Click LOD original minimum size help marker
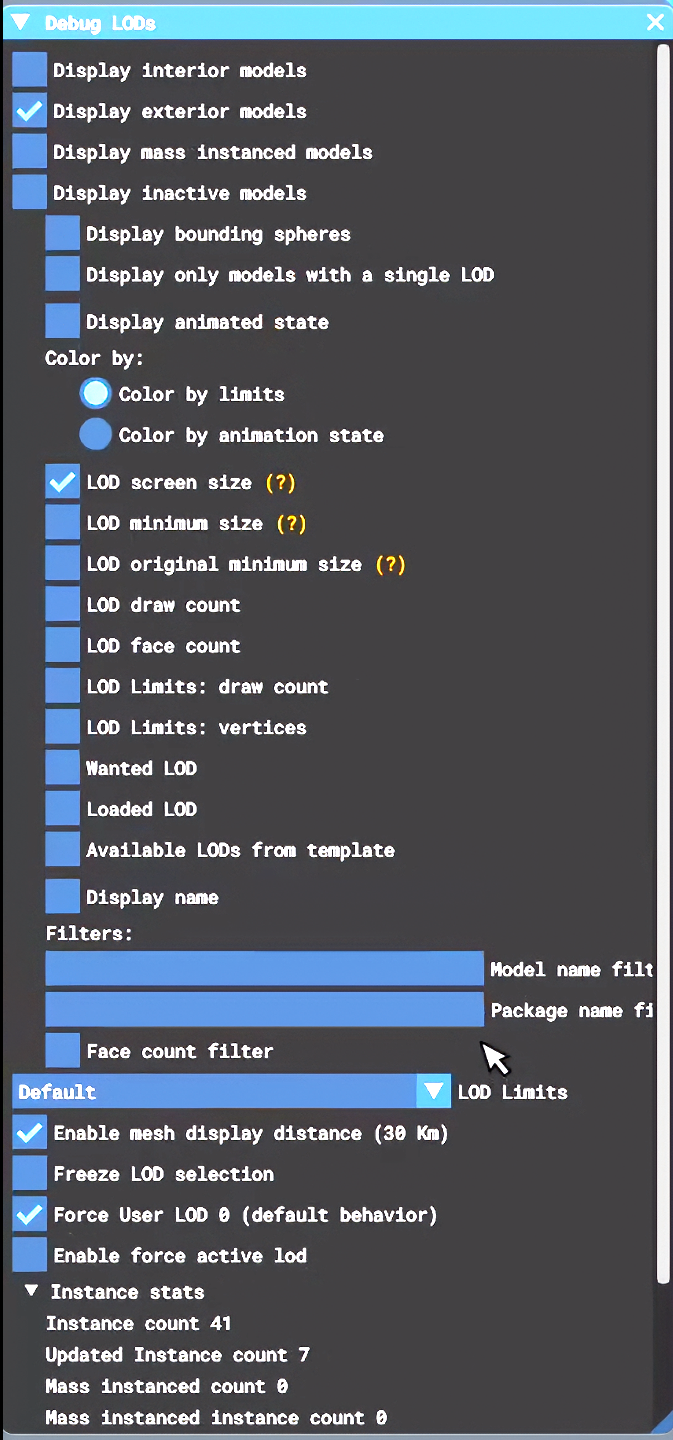 [390, 565]
